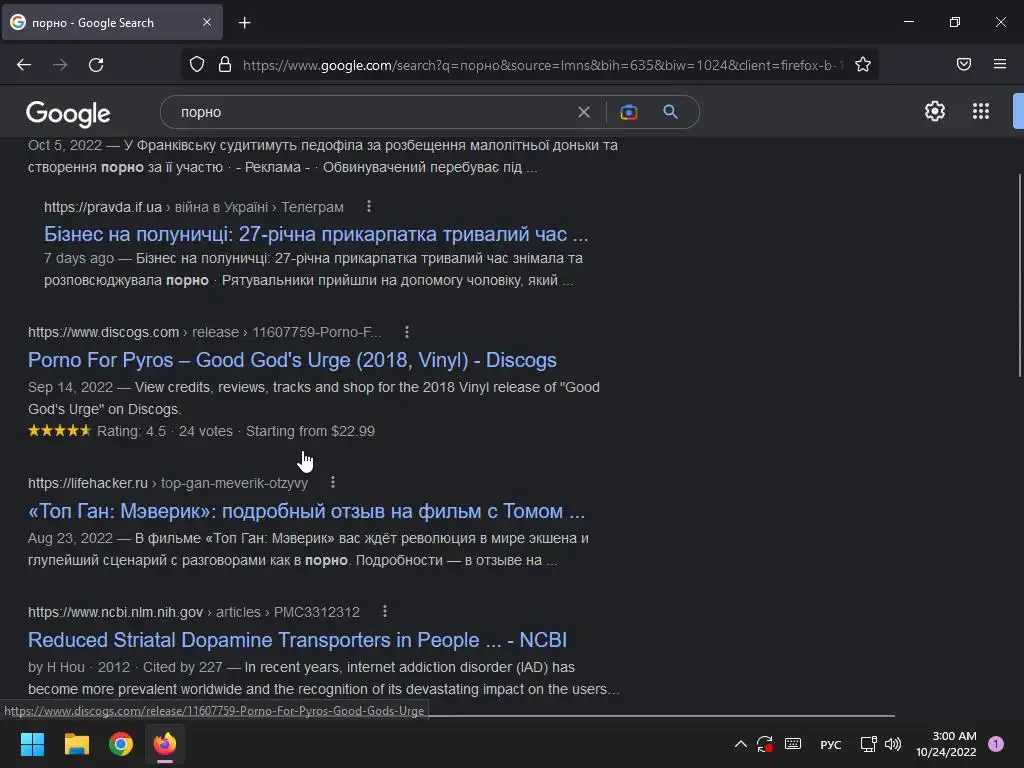Viewport: 1024px width, 768px height.
Task: Open Google quick settings gear
Action: tap(935, 111)
